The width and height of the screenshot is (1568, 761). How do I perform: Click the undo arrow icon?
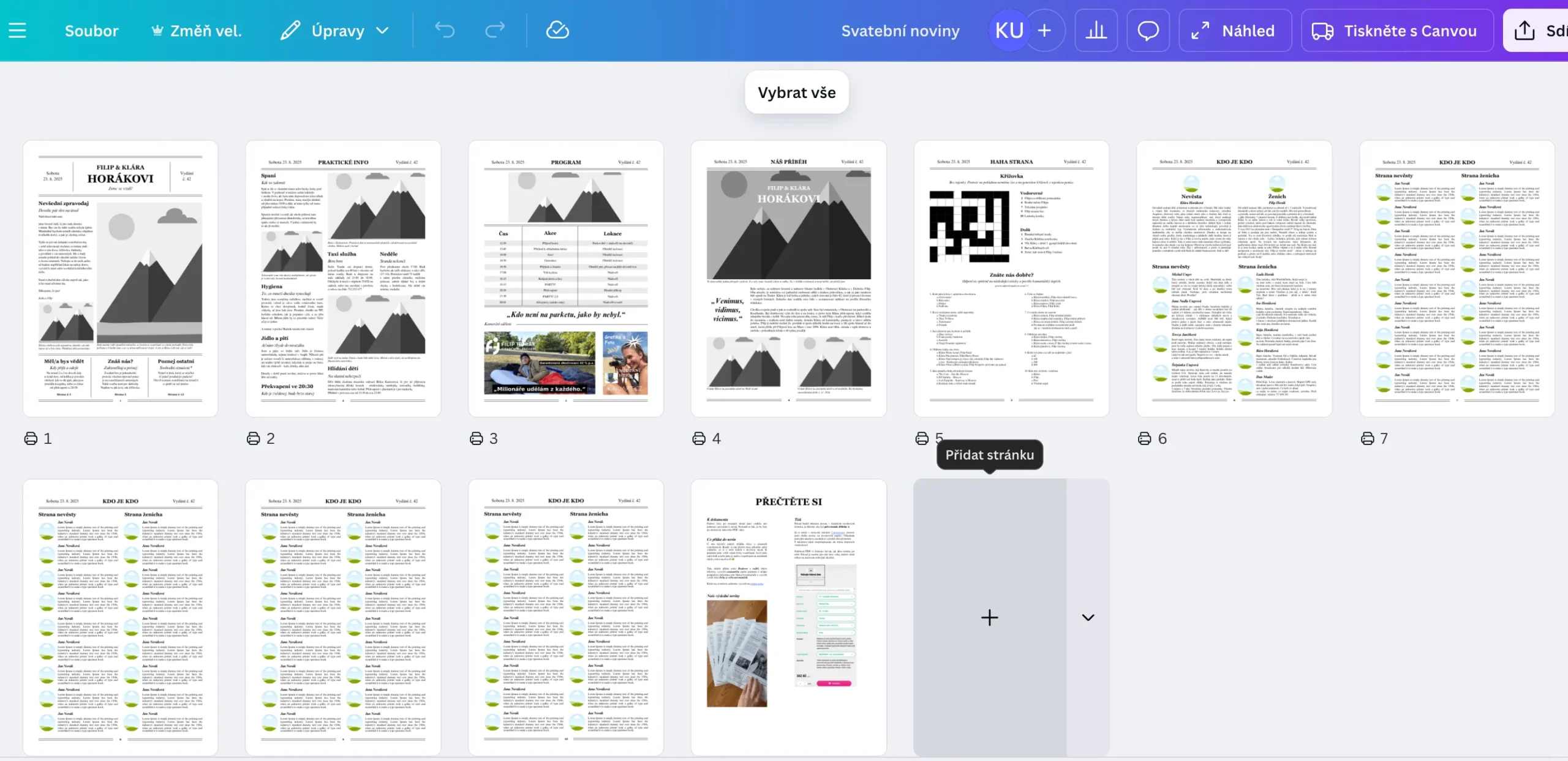point(445,31)
